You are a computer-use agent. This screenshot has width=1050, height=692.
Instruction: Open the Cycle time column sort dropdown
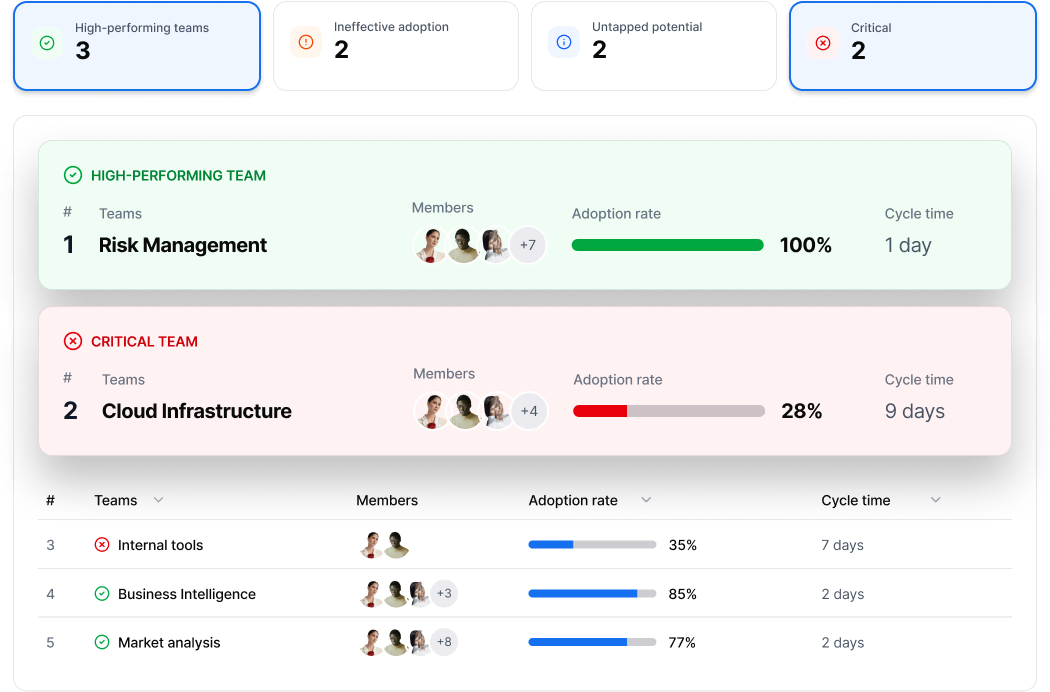(x=935, y=500)
